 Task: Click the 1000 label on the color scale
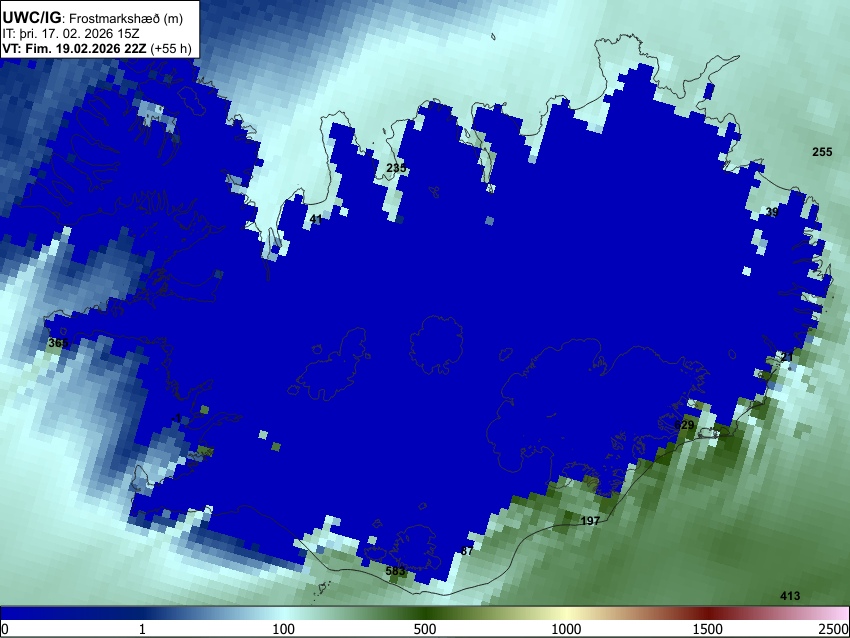click(x=566, y=629)
